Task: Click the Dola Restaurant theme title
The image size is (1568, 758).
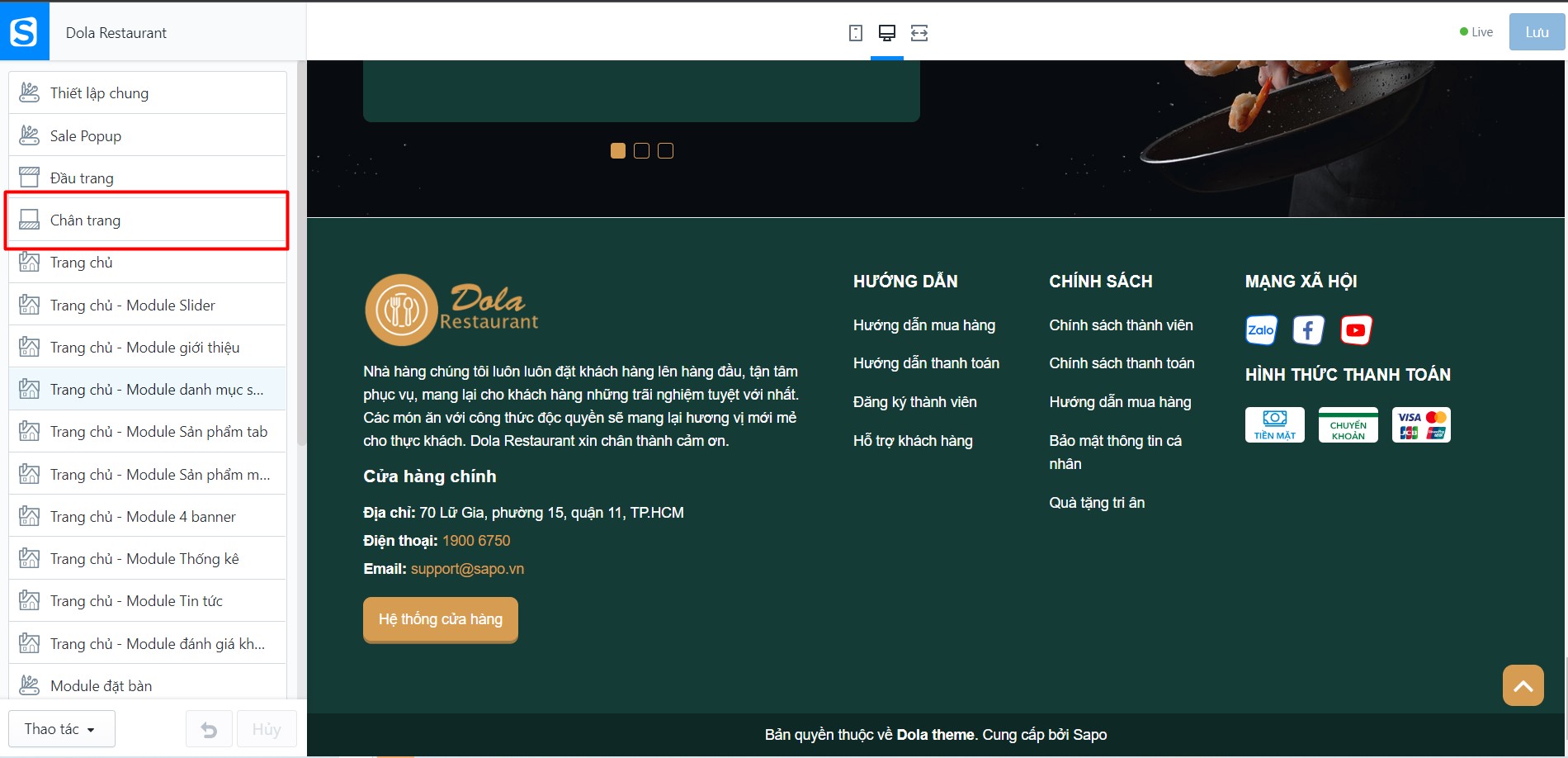Action: [116, 33]
